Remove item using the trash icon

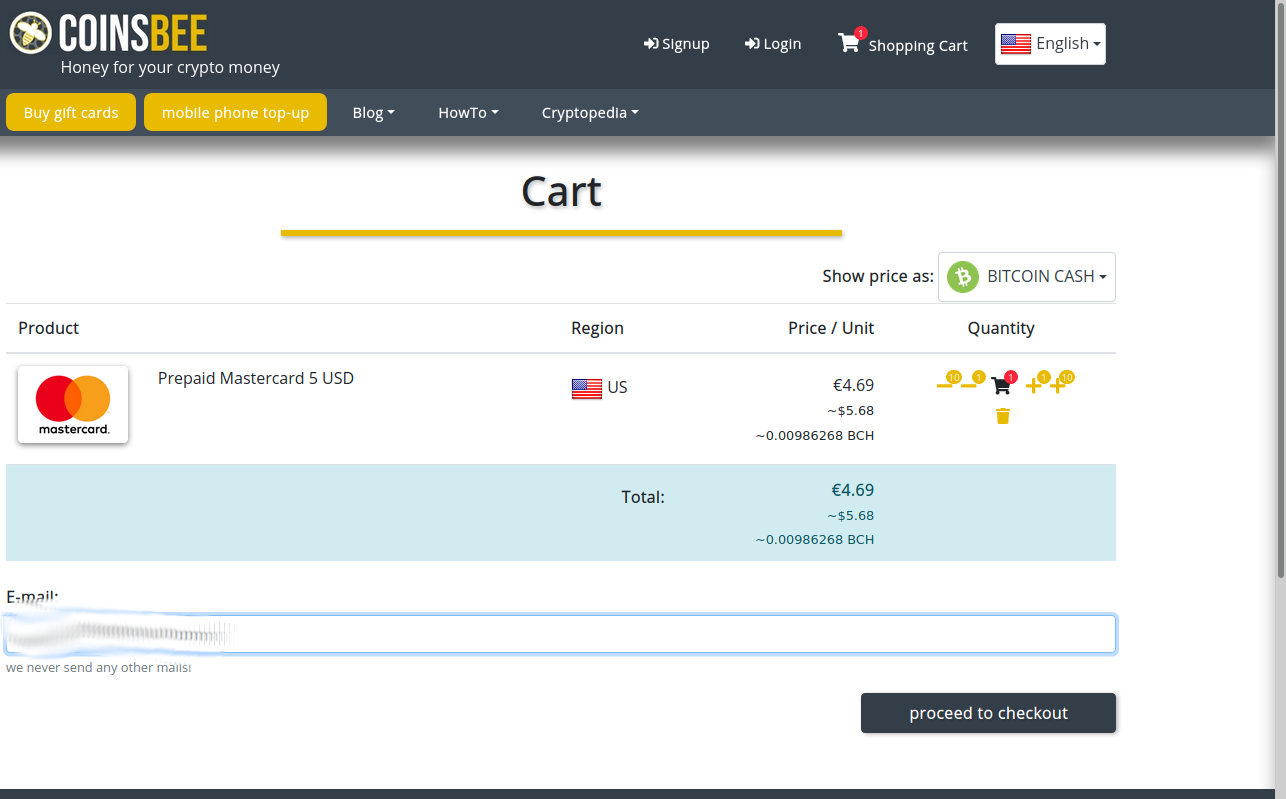pos(1003,416)
